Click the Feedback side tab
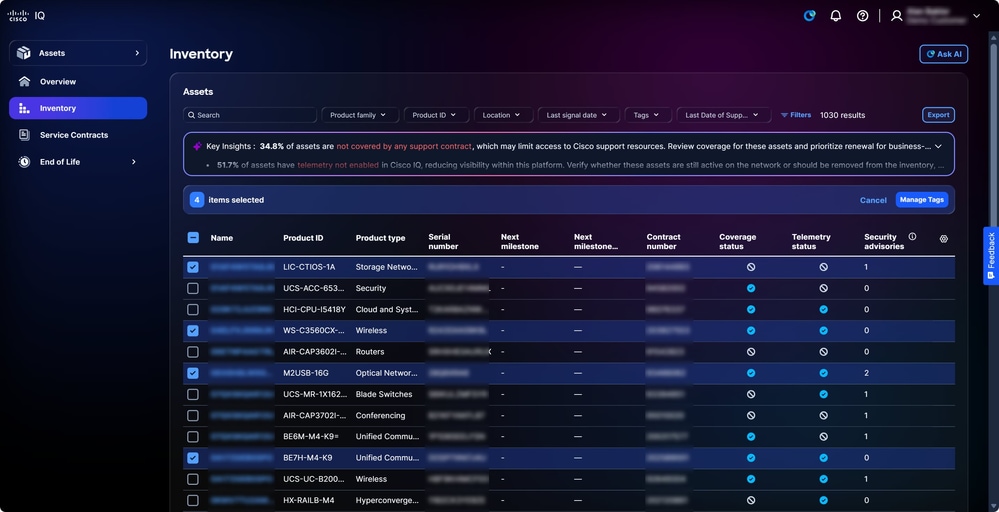 [x=991, y=256]
